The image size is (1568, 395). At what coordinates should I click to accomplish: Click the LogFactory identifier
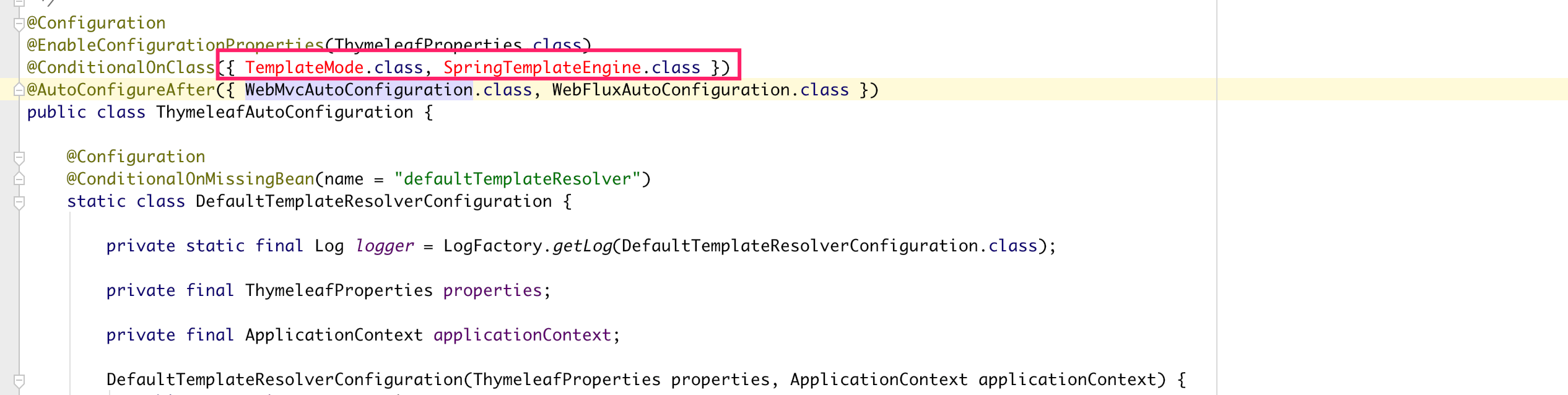tap(492, 246)
